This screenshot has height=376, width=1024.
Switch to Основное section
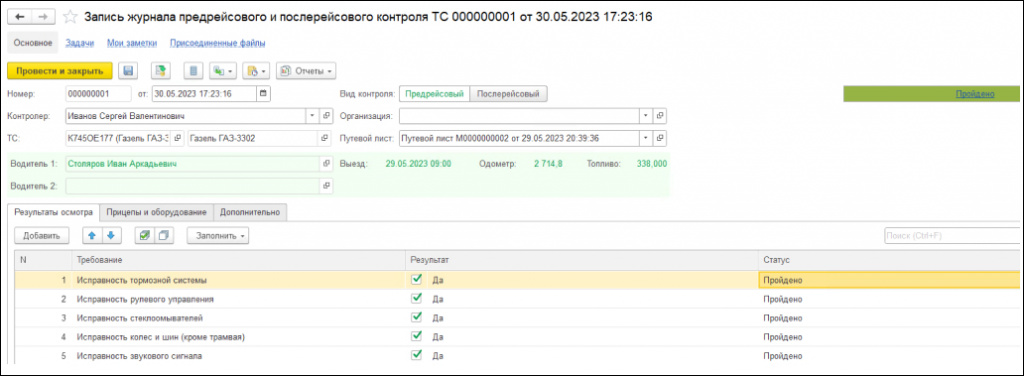tap(33, 43)
